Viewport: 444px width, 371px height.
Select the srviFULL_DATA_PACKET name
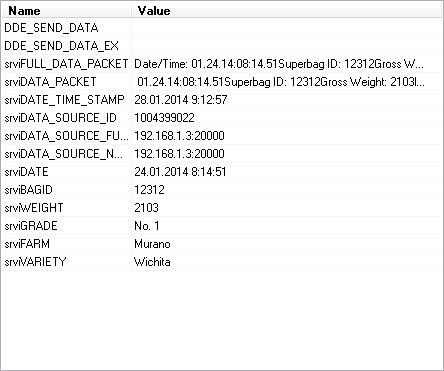point(66,64)
